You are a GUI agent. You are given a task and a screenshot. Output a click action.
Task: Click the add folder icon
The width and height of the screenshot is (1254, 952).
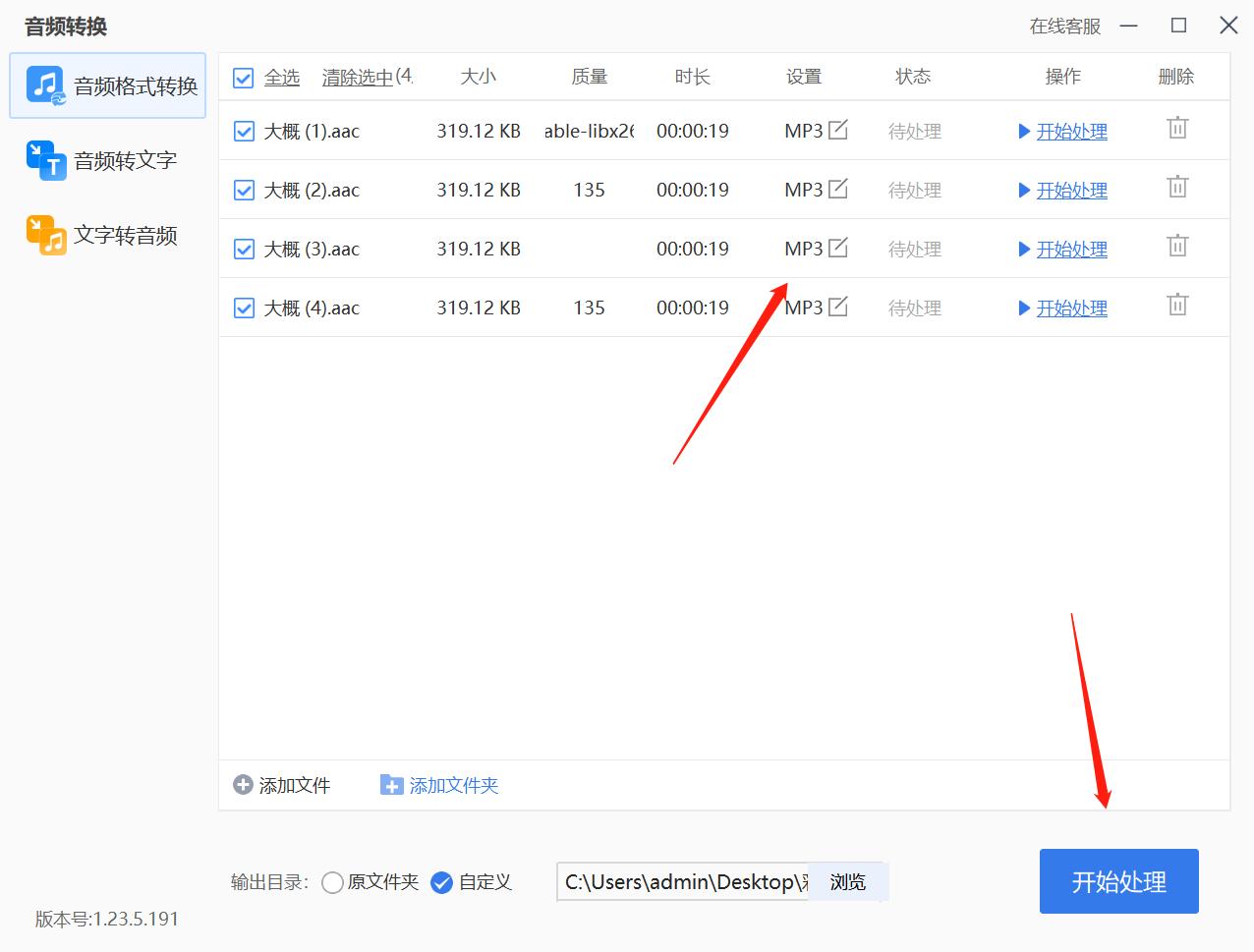391,785
